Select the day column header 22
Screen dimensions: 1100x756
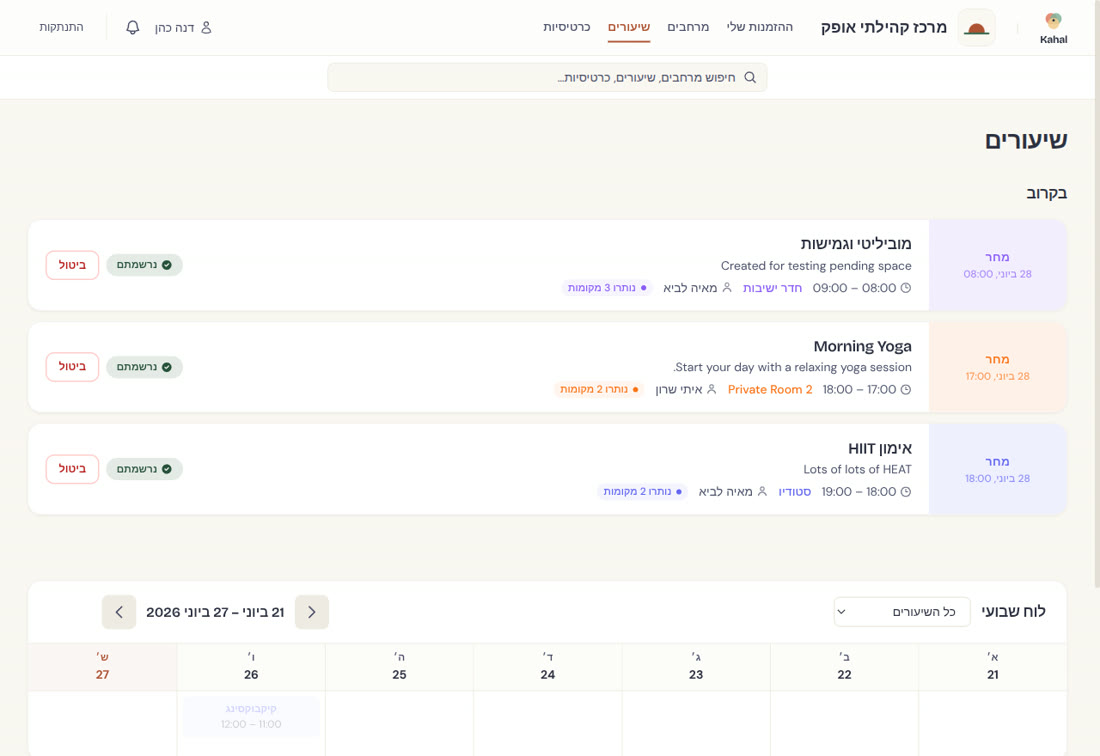pos(844,666)
